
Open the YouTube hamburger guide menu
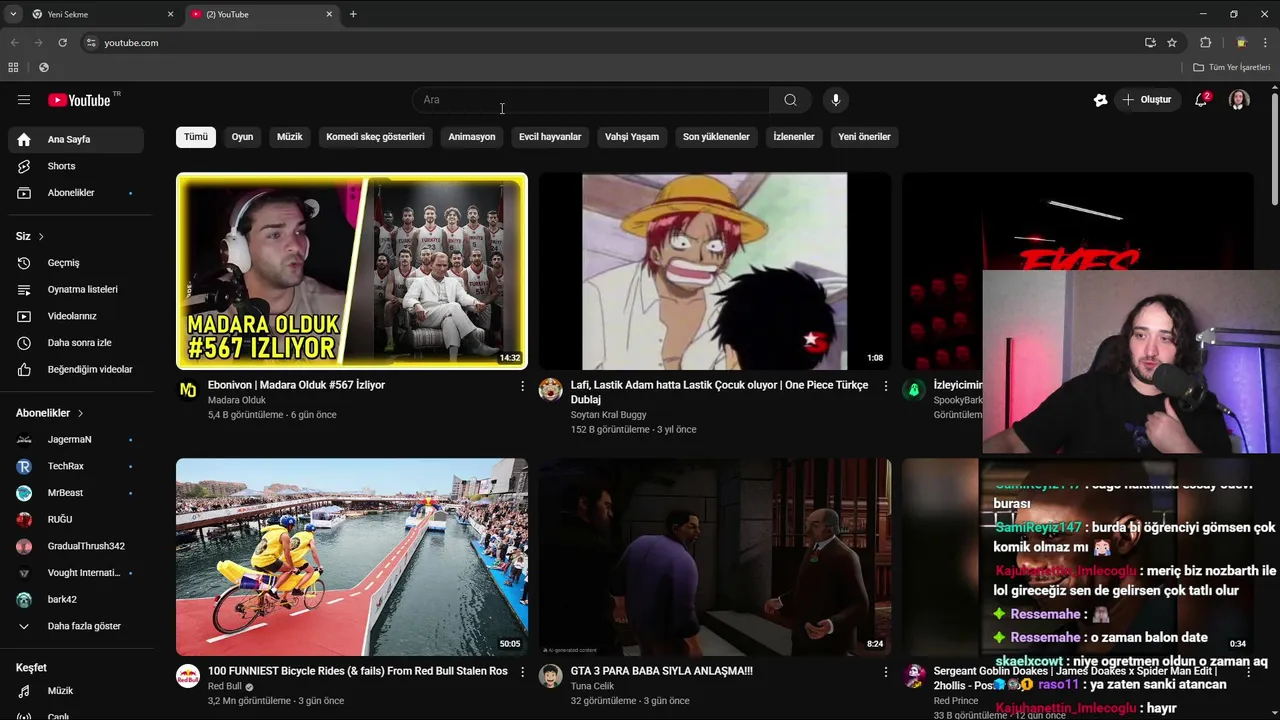(x=24, y=100)
